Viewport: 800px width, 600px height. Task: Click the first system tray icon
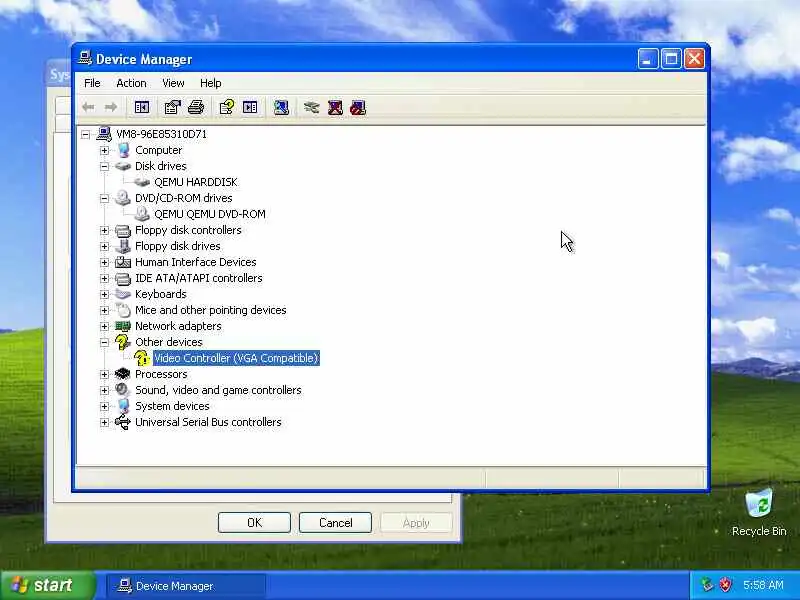click(x=707, y=585)
